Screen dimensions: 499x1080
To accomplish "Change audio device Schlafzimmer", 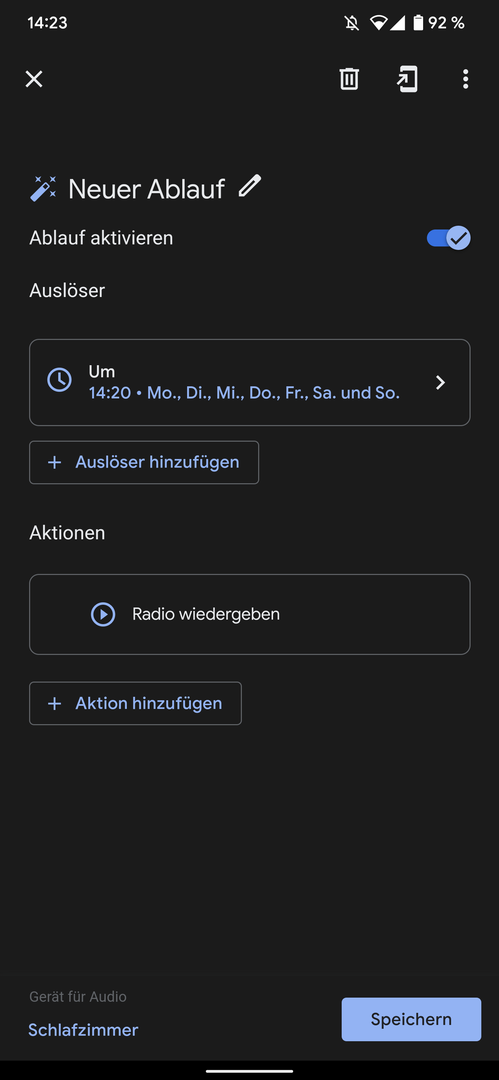I will click(83, 1030).
